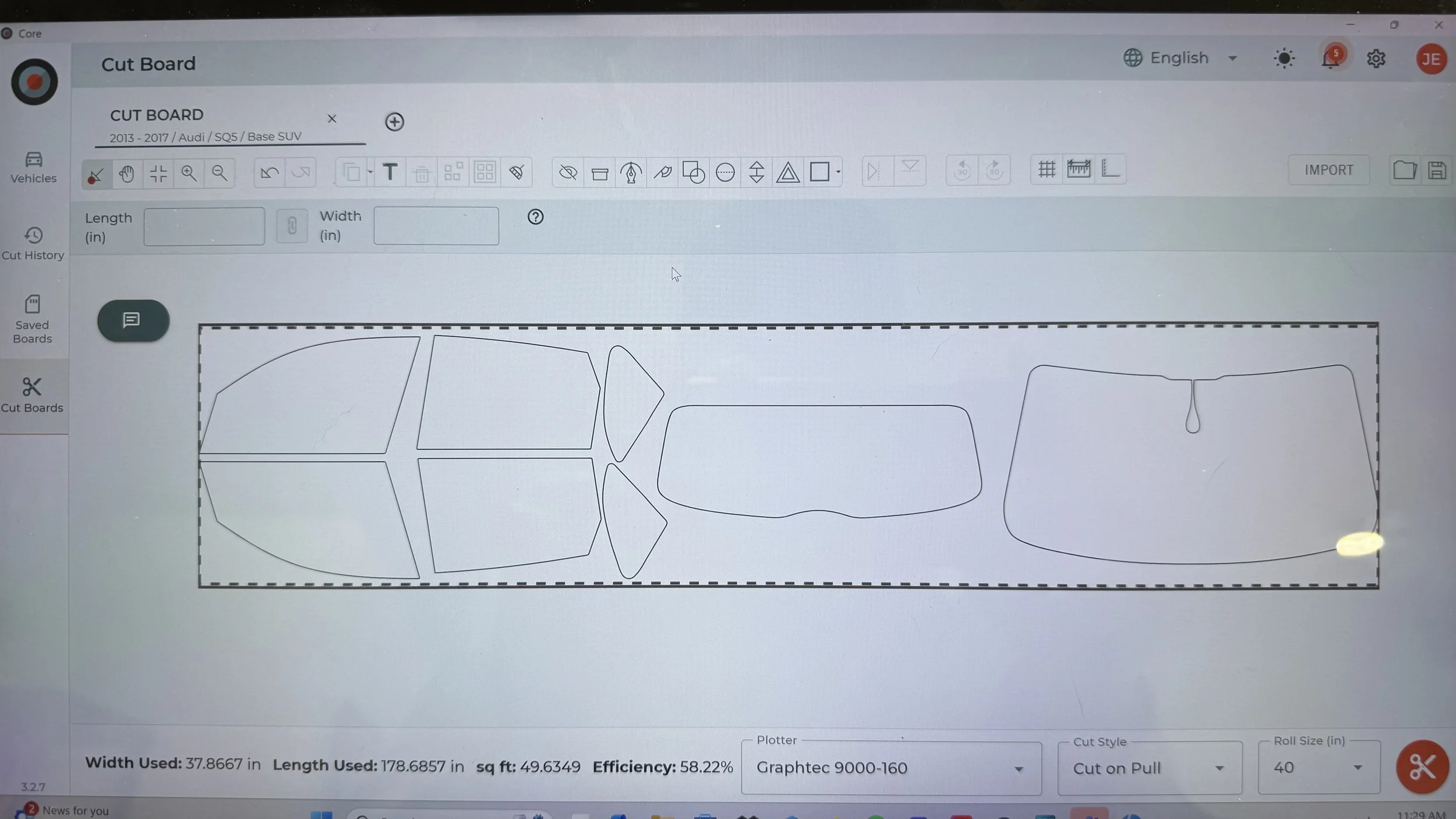Click the IMPORT button
The width and height of the screenshot is (1456, 819).
1328,170
